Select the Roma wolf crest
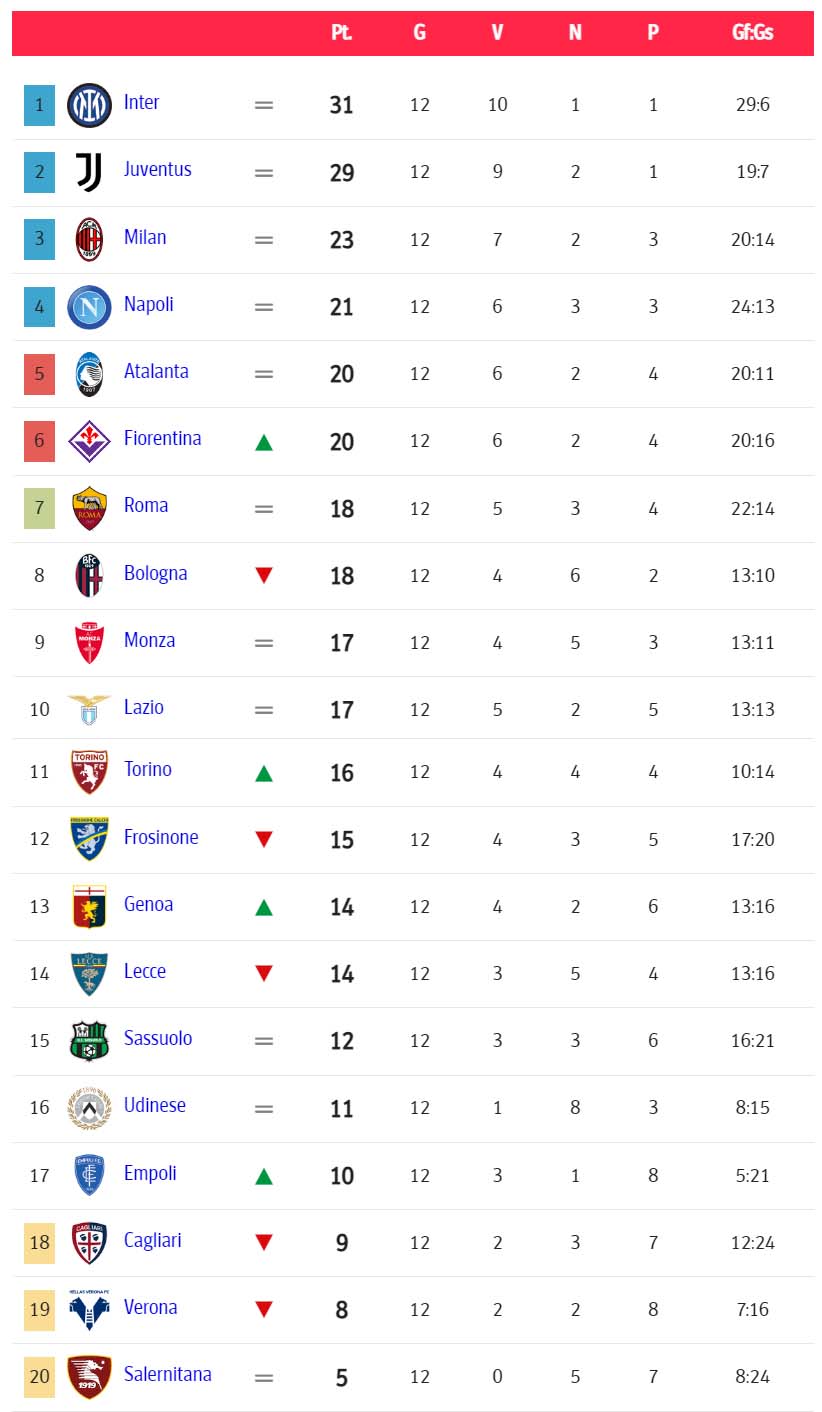Screen dimensions: 822x1412 click(89, 508)
